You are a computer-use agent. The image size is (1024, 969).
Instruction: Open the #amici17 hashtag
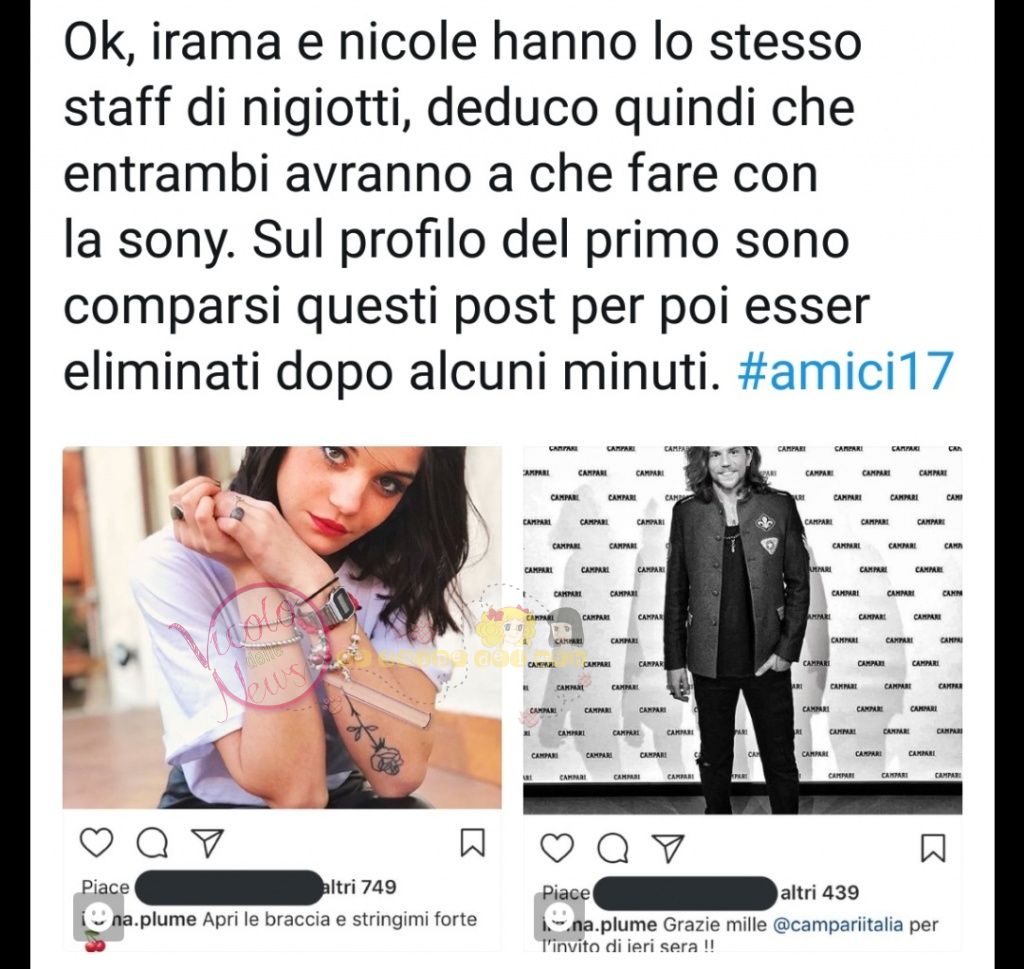click(x=846, y=372)
